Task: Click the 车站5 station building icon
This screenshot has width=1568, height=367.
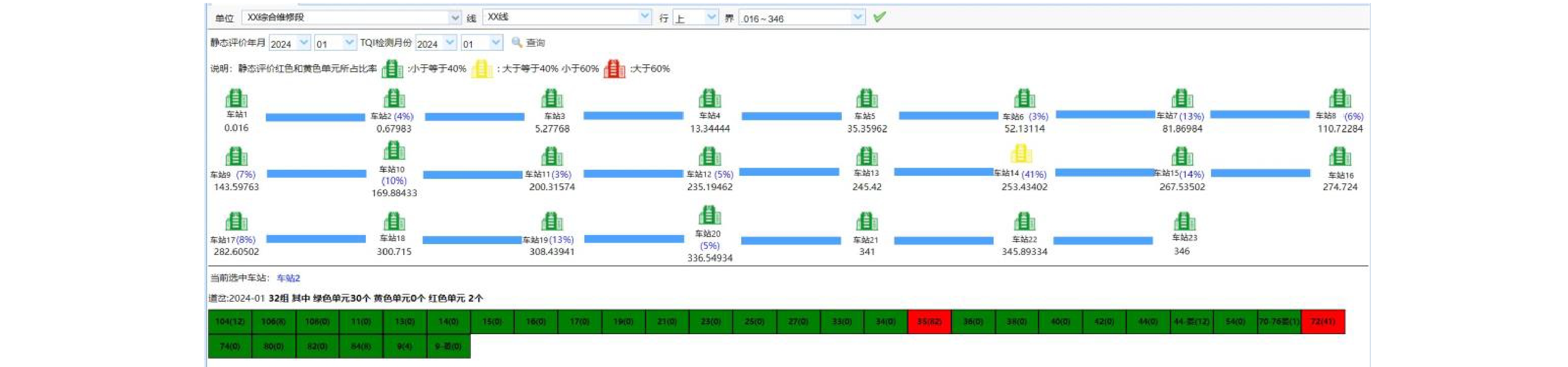Action: (x=866, y=99)
